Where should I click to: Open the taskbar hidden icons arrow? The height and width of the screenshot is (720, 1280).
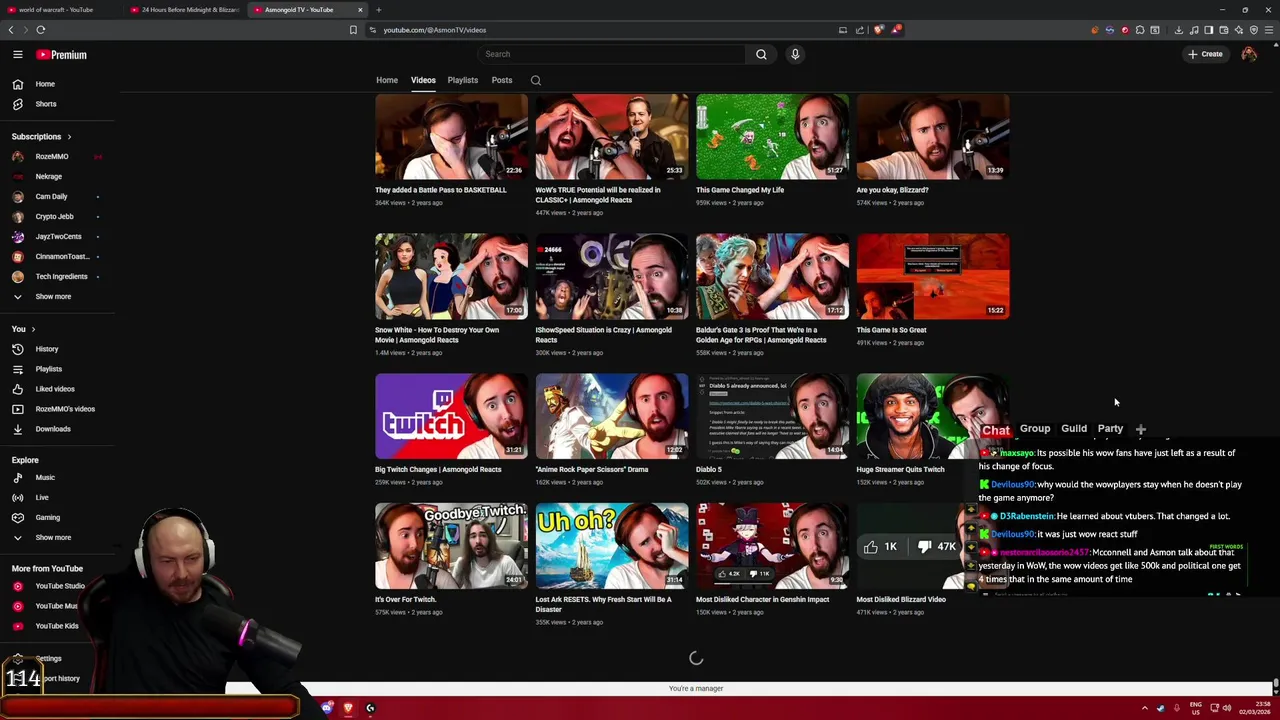1145,708
